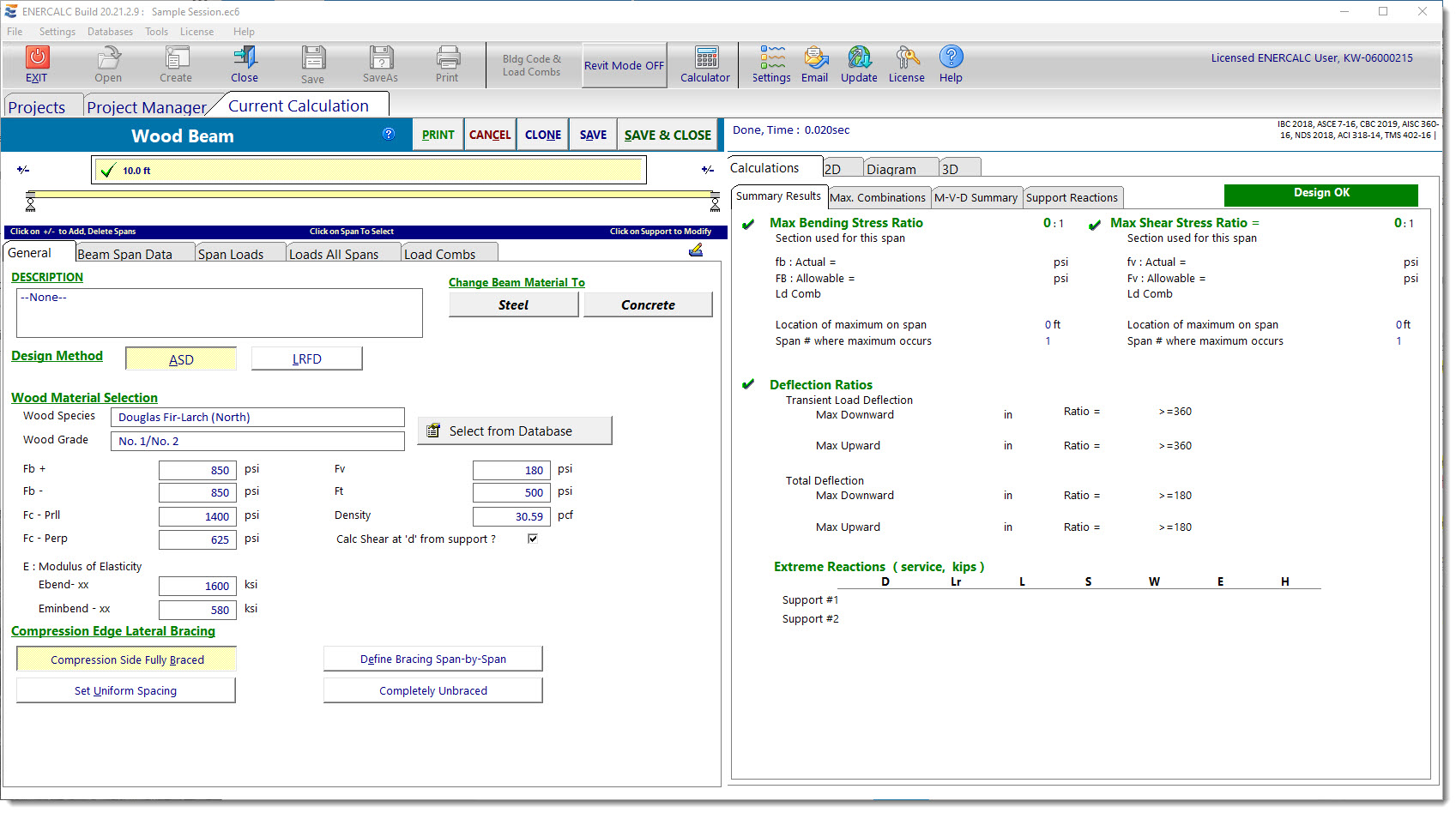The image size is (1456, 813).
Task: Switch to the Span Loads tab
Action: pos(231,254)
